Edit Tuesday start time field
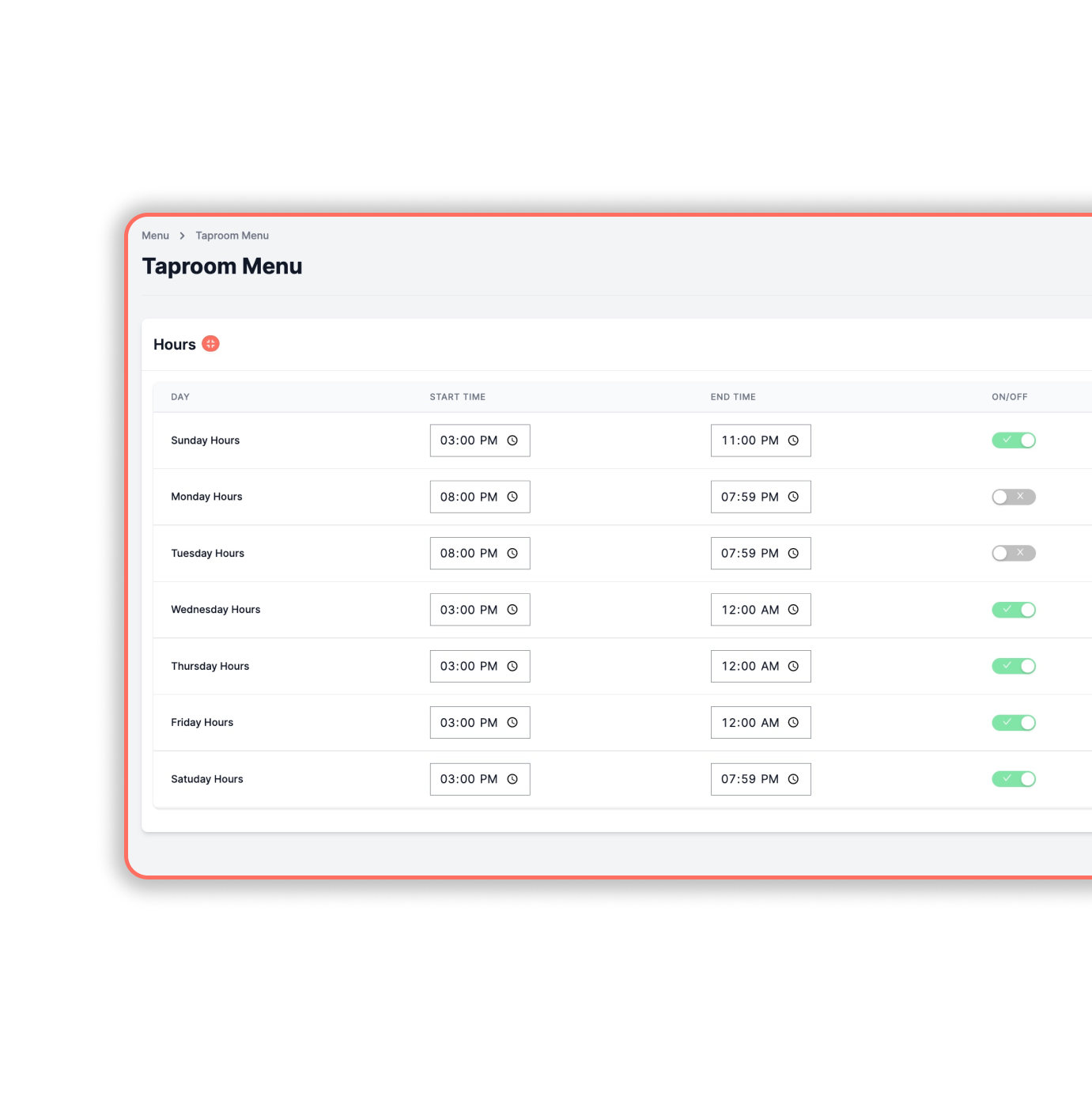This screenshot has width=1092, height=1093. (468, 554)
